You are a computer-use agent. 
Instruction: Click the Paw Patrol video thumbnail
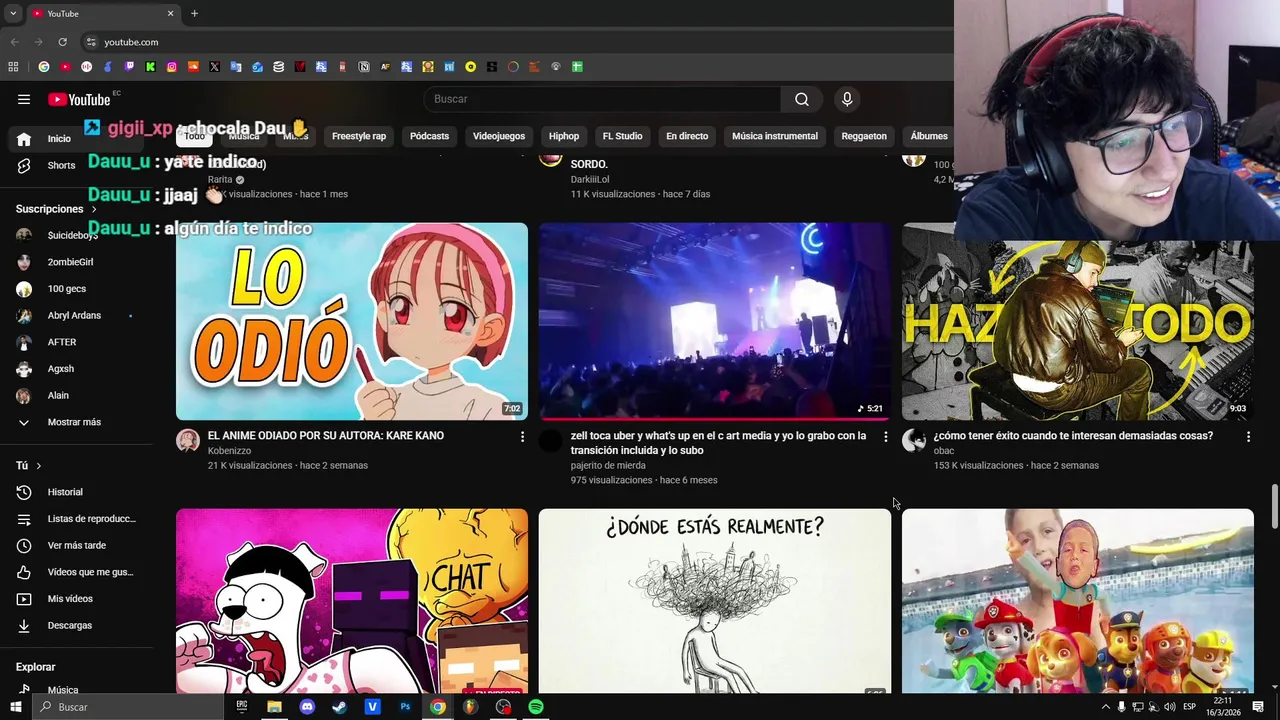[1078, 601]
